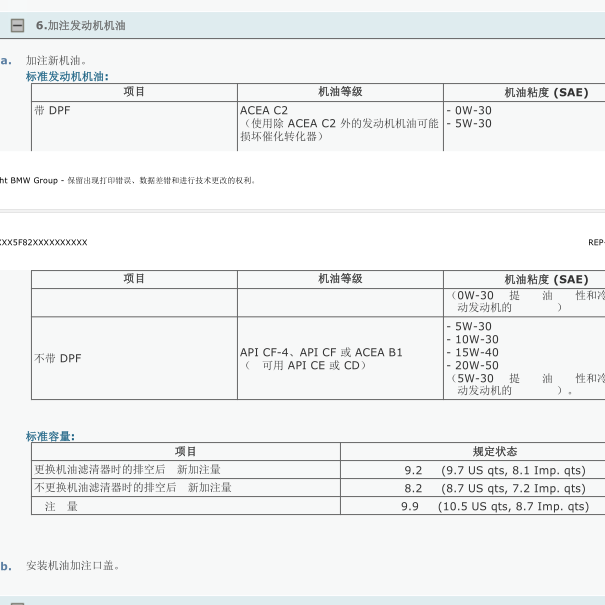The height and width of the screenshot is (605, 605).
Task: Click step b text 安装机油加注口盖
Action: click(x=73, y=566)
